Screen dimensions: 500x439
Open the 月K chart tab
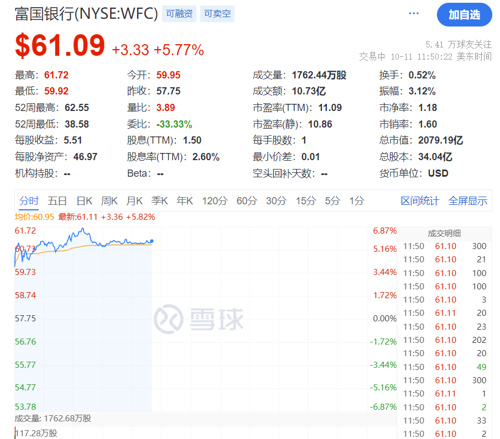pyautogui.click(x=134, y=201)
